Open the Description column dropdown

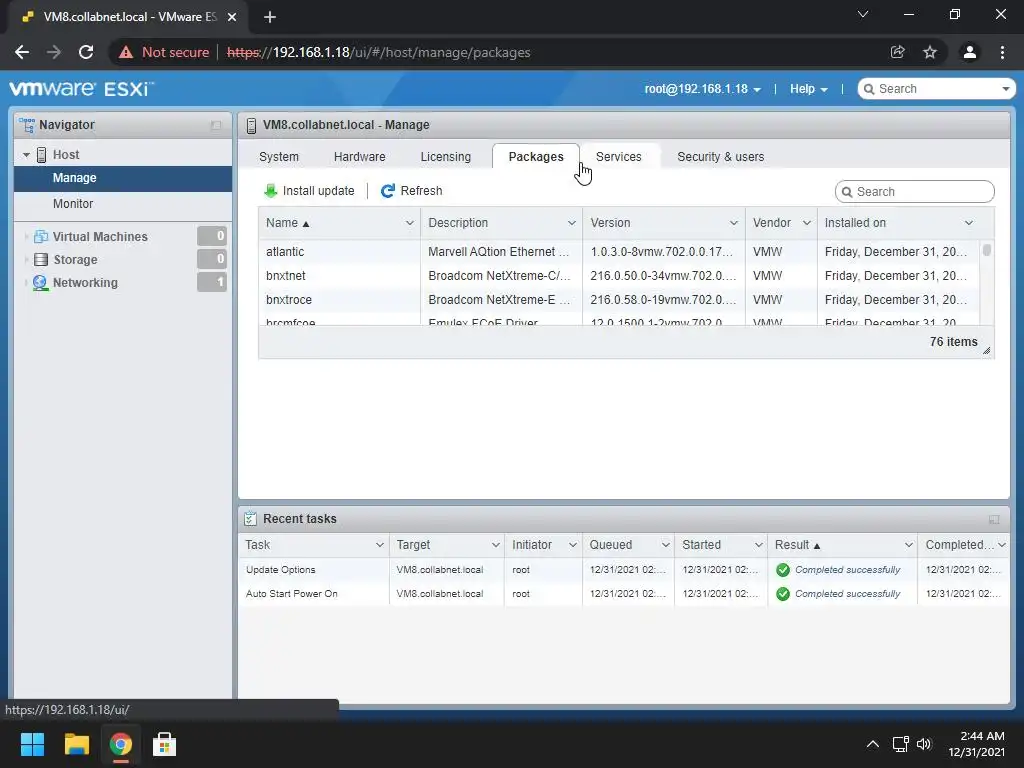tap(571, 223)
